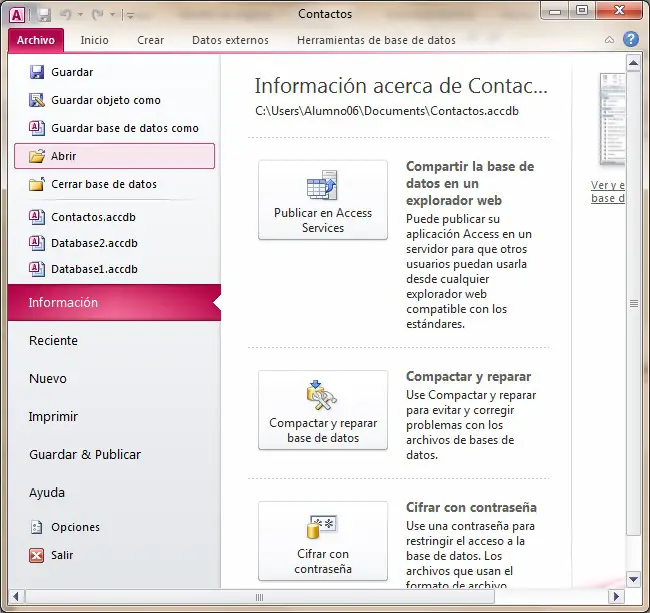Click the Undo arrow in quick access toolbar
The image size is (650, 613).
(x=66, y=15)
